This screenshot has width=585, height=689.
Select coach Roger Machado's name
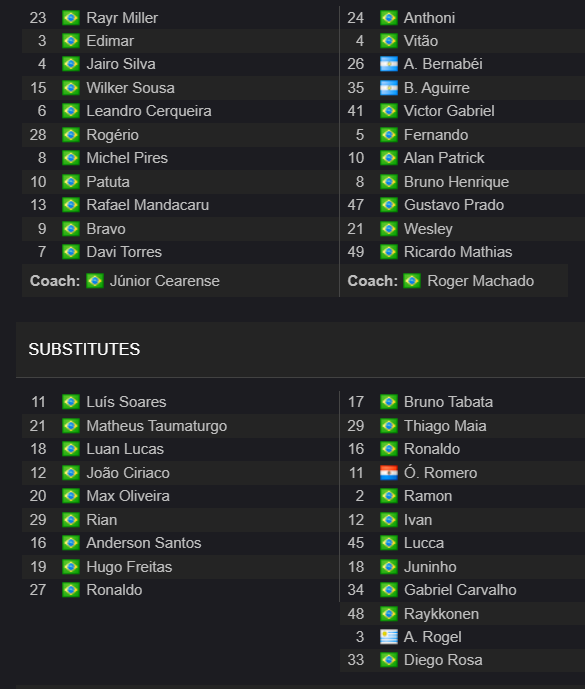[480, 281]
